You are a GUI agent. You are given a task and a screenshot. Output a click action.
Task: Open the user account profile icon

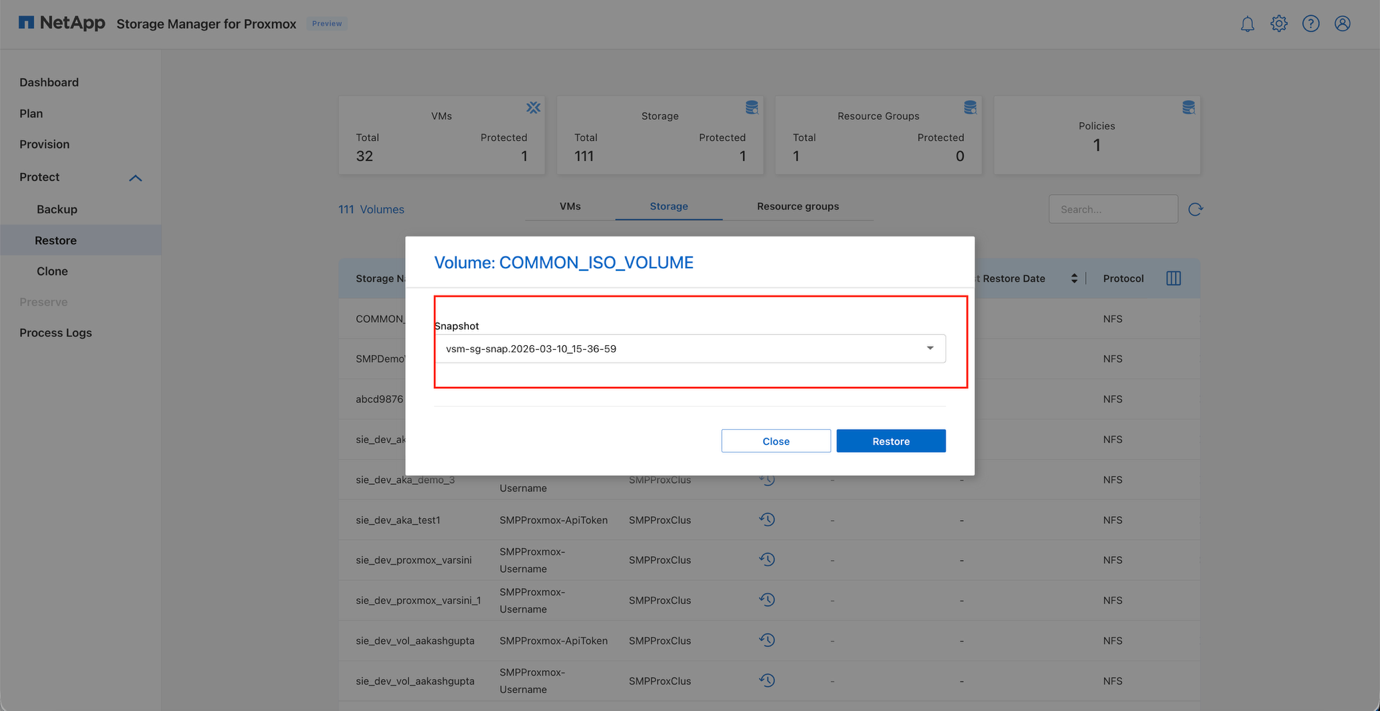pos(1342,24)
